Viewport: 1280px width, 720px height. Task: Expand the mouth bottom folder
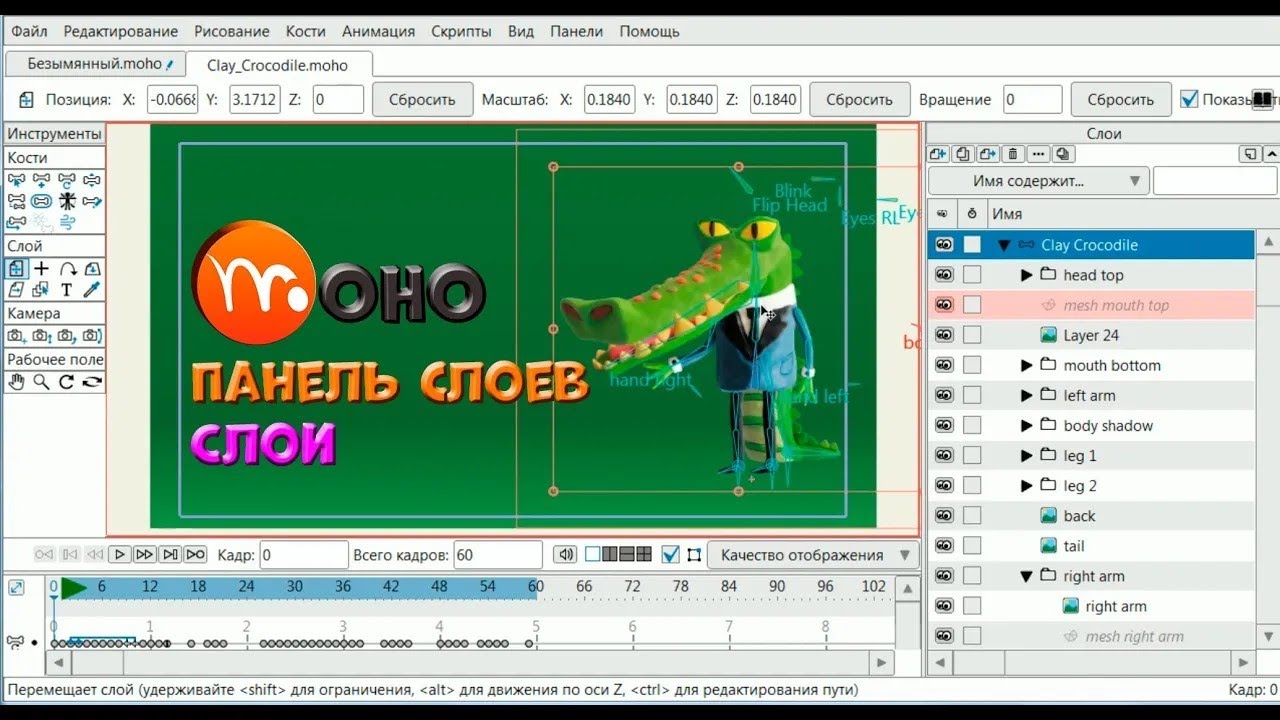(1026, 365)
